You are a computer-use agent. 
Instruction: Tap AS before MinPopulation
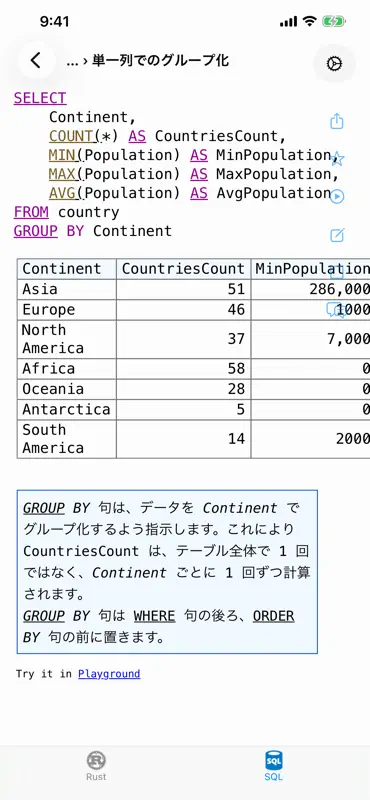tap(199, 155)
